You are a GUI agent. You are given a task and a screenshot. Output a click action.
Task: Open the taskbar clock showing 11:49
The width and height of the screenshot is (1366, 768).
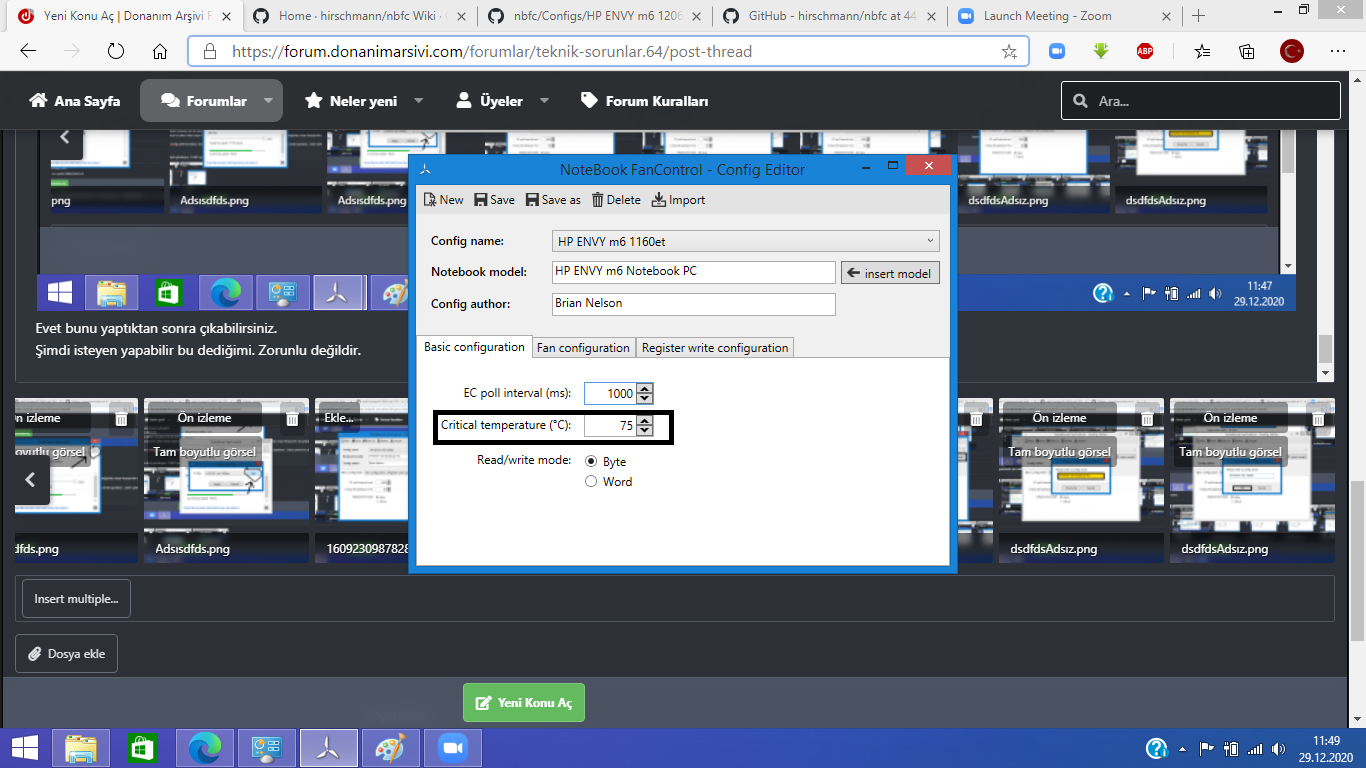click(1325, 748)
